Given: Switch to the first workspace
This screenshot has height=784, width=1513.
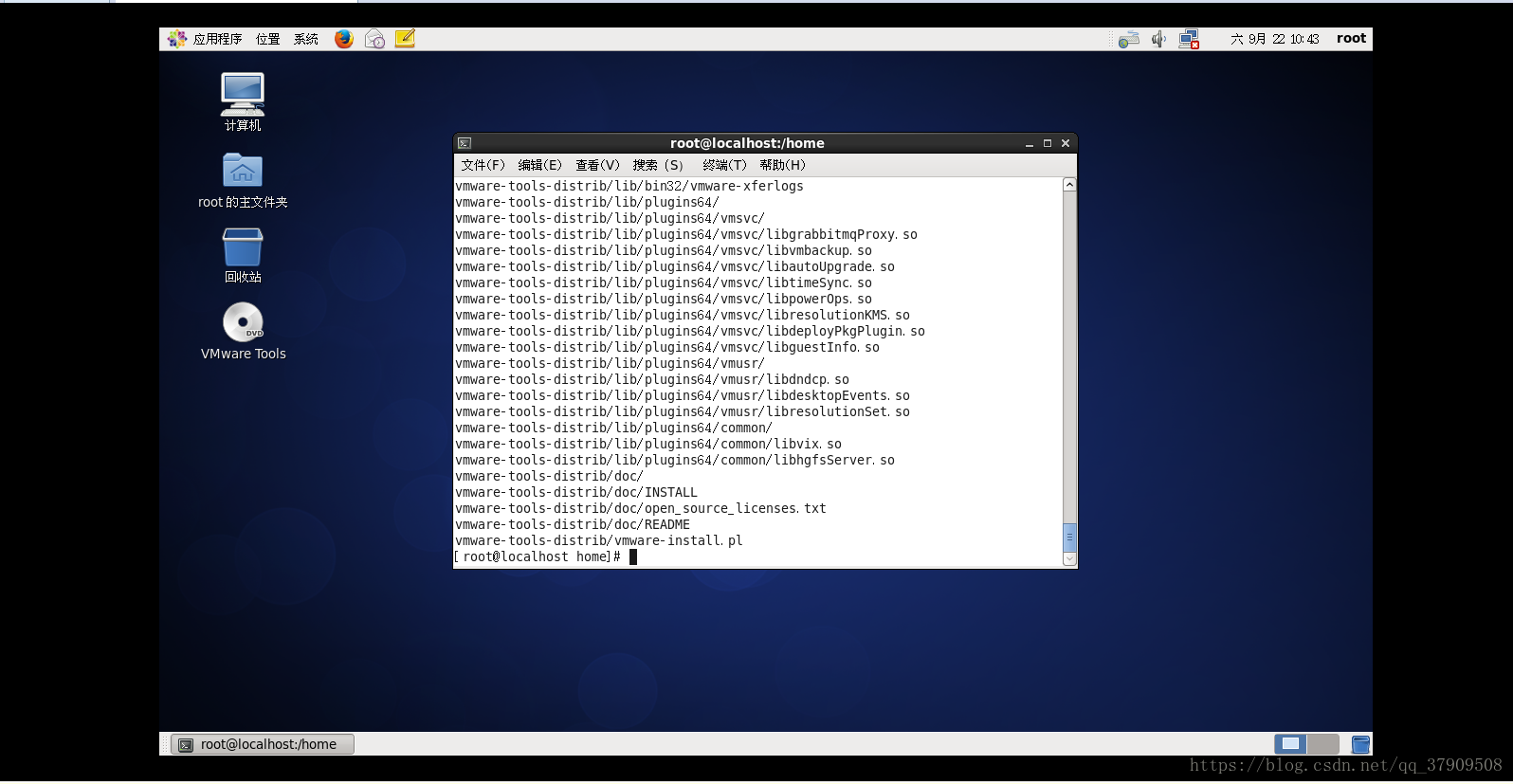Looking at the screenshot, I should tap(1290, 744).
